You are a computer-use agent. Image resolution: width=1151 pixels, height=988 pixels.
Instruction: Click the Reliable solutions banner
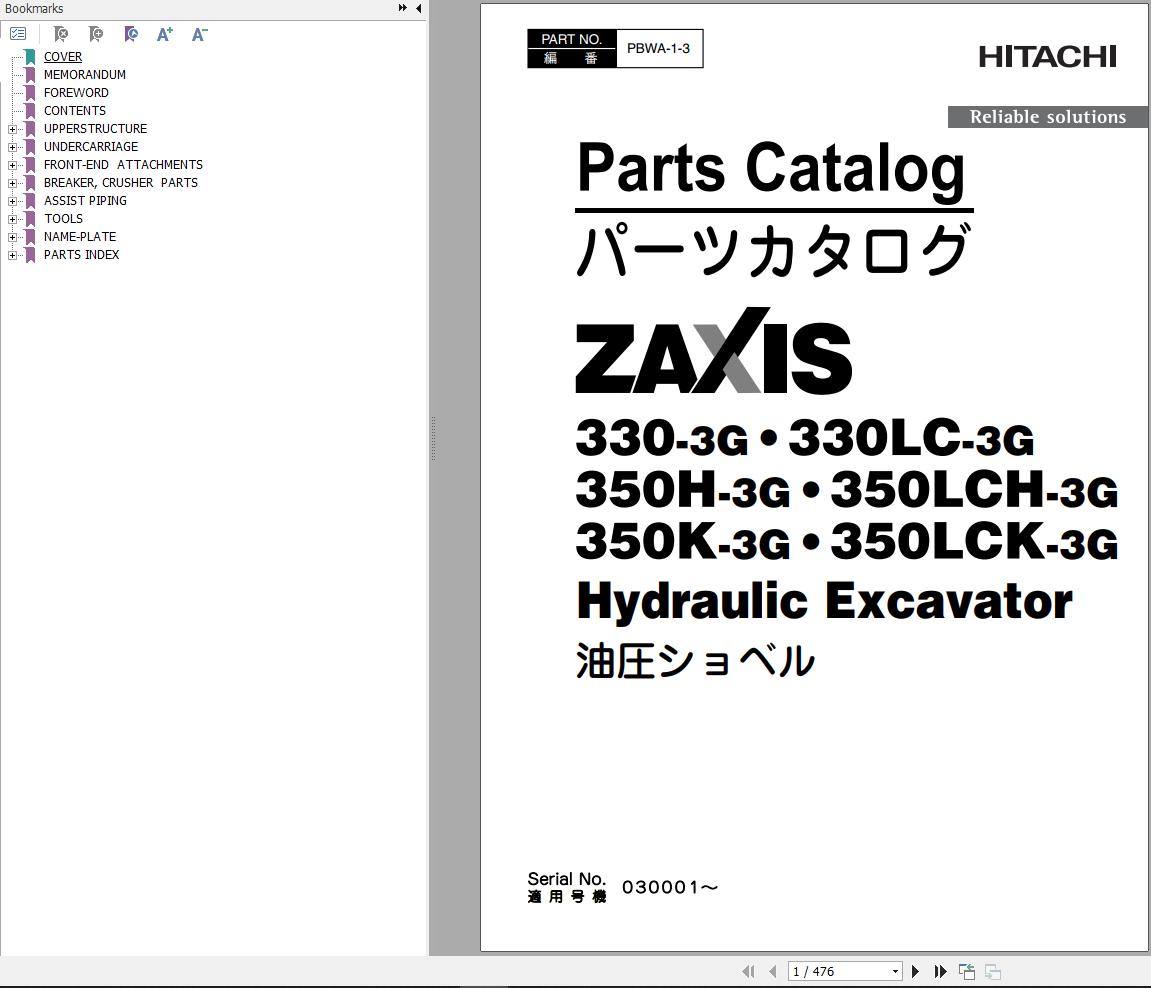pyautogui.click(x=1047, y=117)
